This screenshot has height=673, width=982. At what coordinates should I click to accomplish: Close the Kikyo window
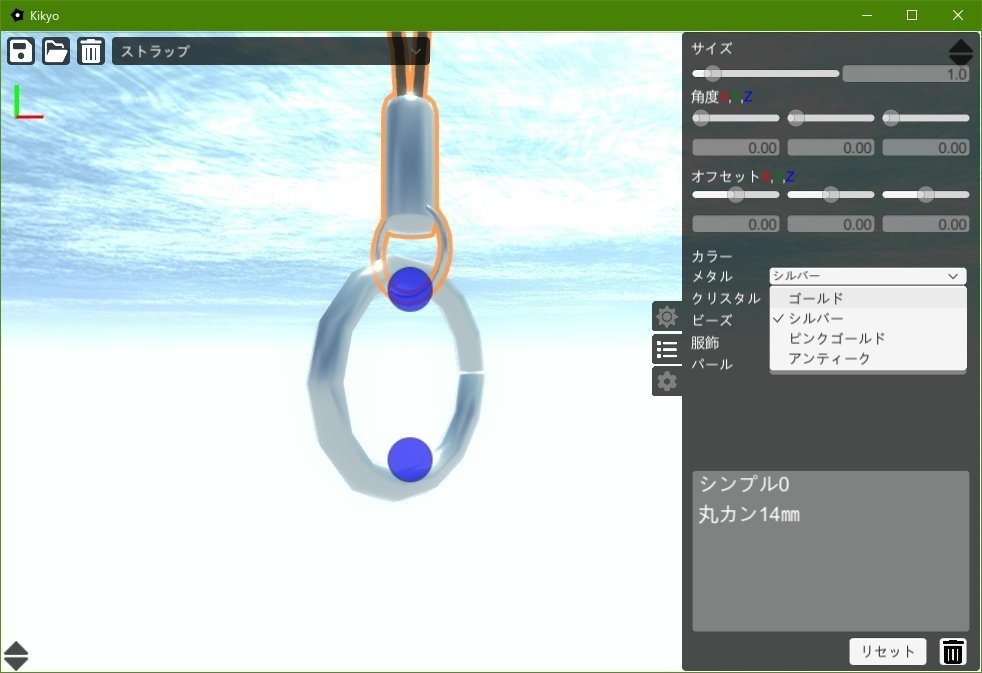958,15
